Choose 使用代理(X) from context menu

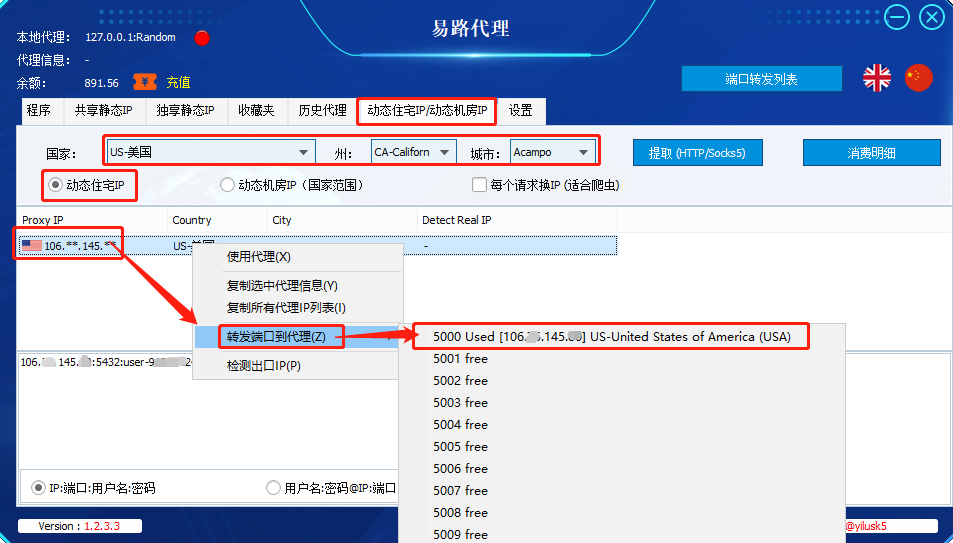(x=298, y=257)
